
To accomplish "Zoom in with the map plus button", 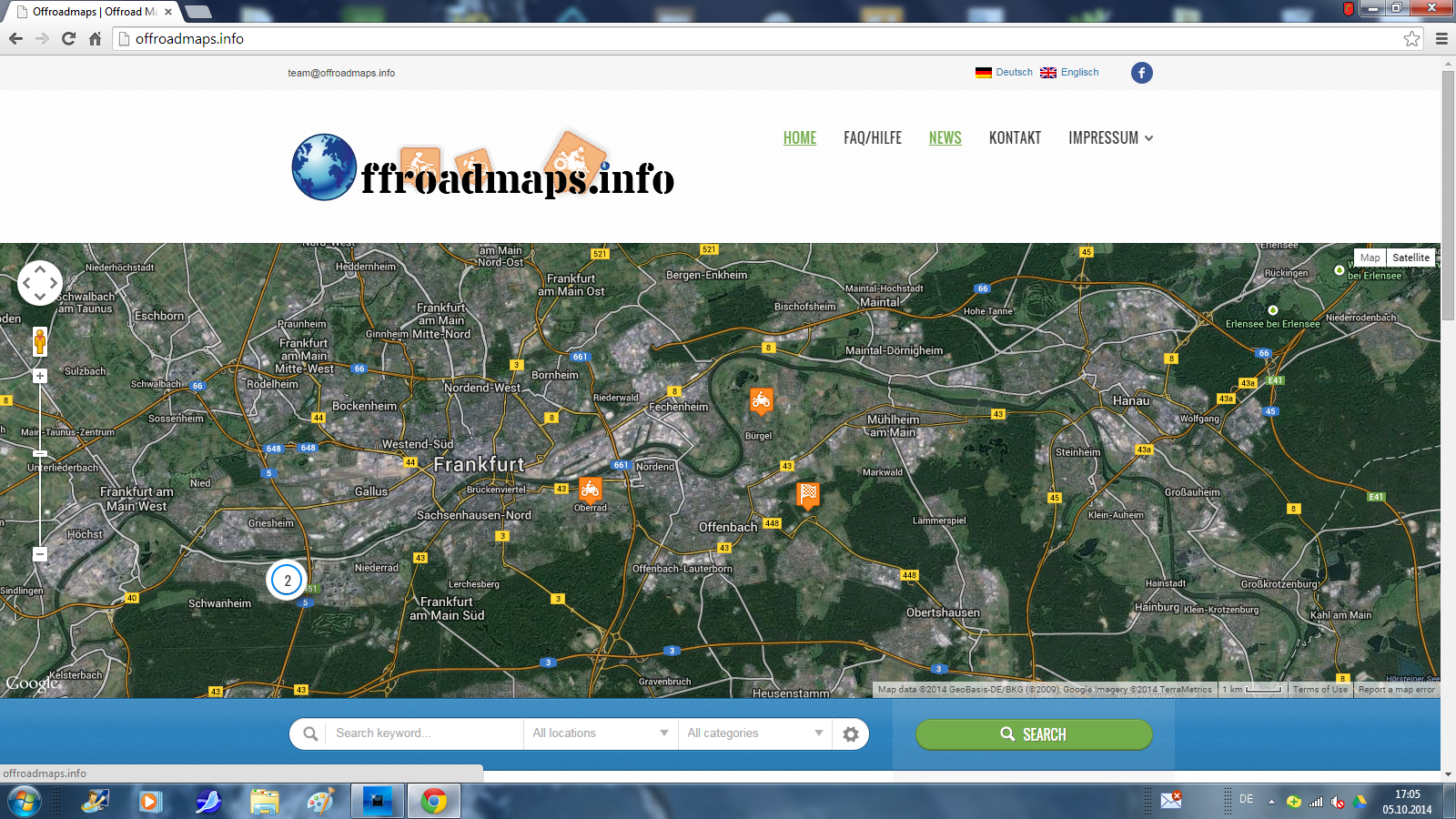I will (x=40, y=376).
